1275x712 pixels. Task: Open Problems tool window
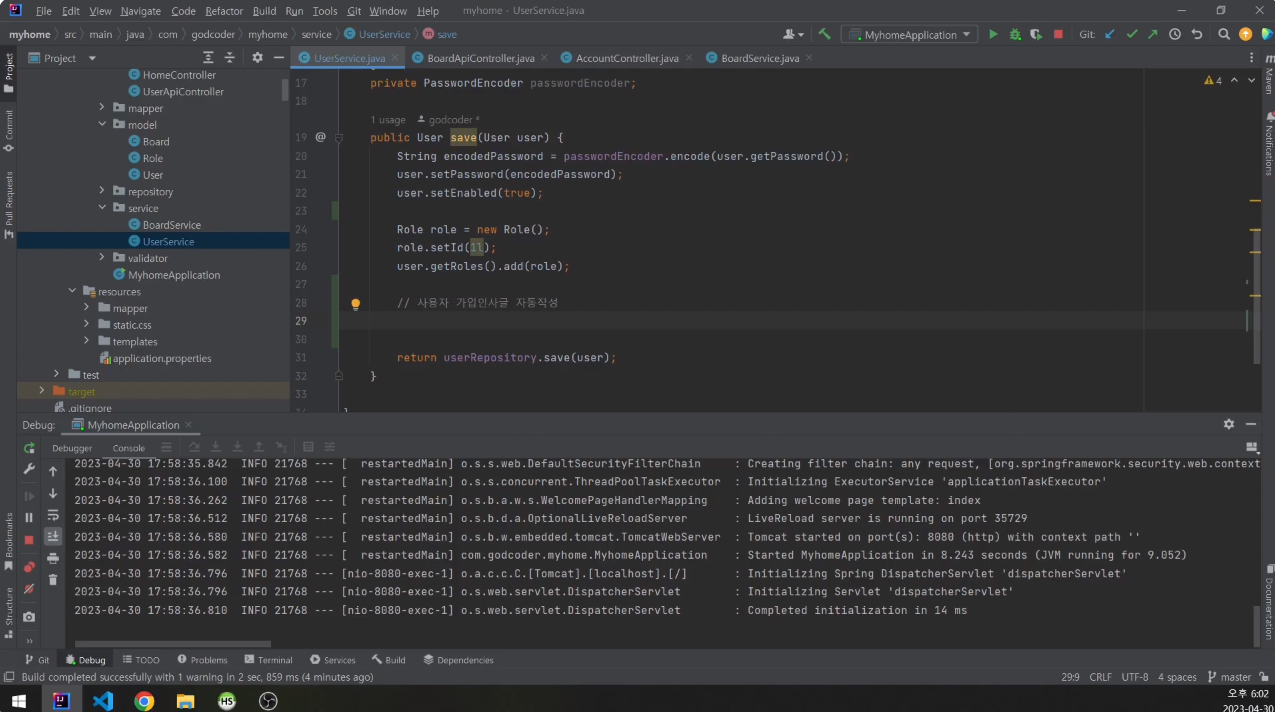coord(202,660)
